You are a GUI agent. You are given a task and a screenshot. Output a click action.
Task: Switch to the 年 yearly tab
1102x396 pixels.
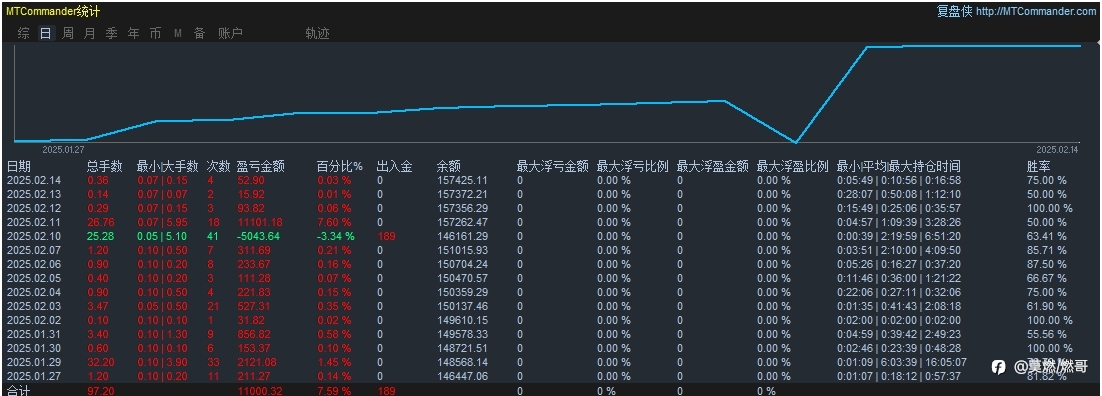134,33
